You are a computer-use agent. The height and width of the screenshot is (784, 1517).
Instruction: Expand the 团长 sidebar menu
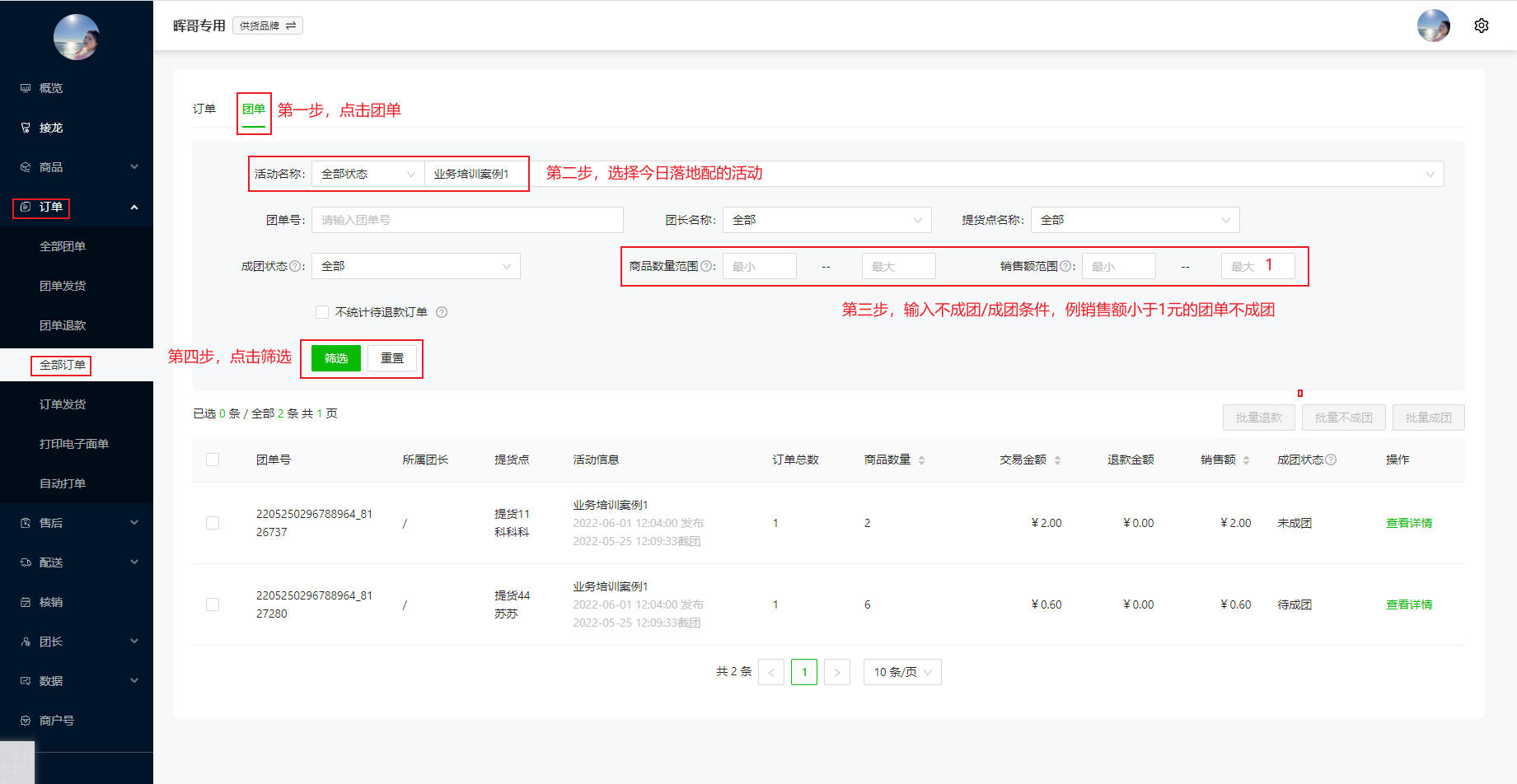pos(134,642)
